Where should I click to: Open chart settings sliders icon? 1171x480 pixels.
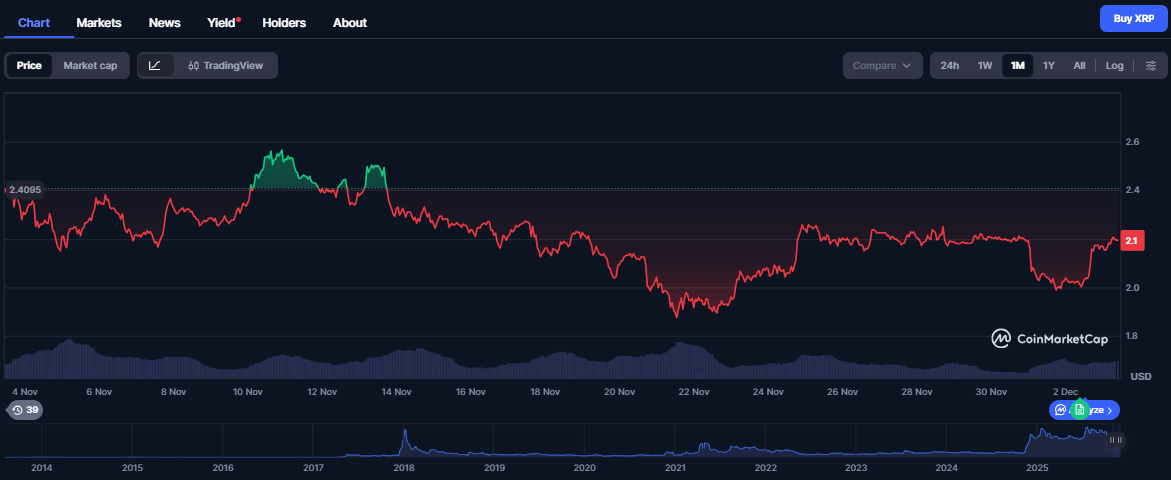coord(1151,66)
